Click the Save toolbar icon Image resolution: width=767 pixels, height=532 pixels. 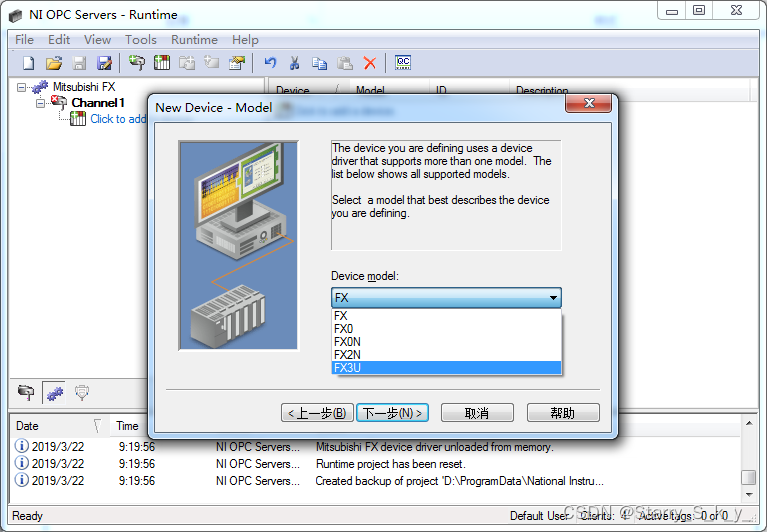click(79, 63)
